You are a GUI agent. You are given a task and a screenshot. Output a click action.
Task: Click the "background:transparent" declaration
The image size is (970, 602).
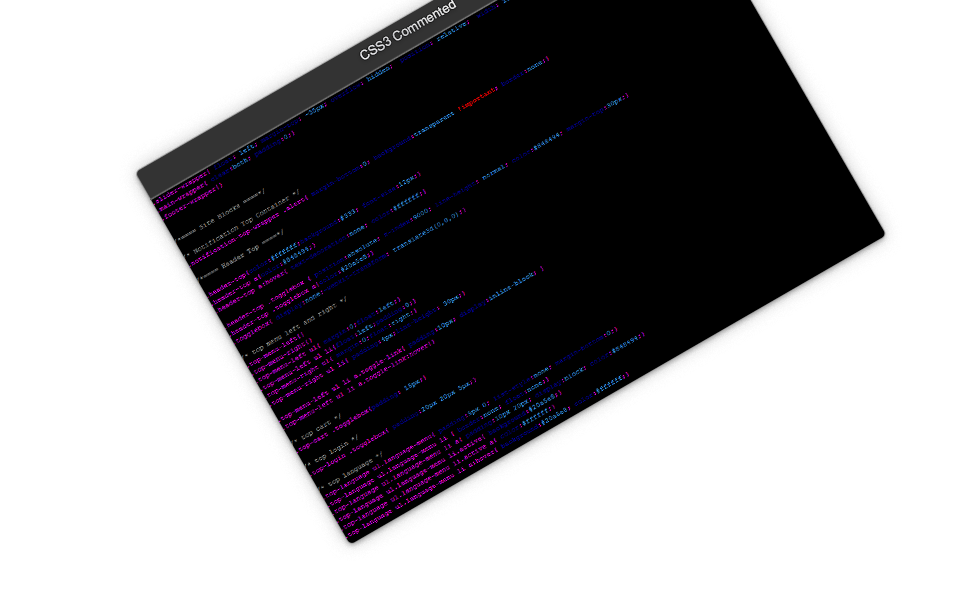coord(413,136)
